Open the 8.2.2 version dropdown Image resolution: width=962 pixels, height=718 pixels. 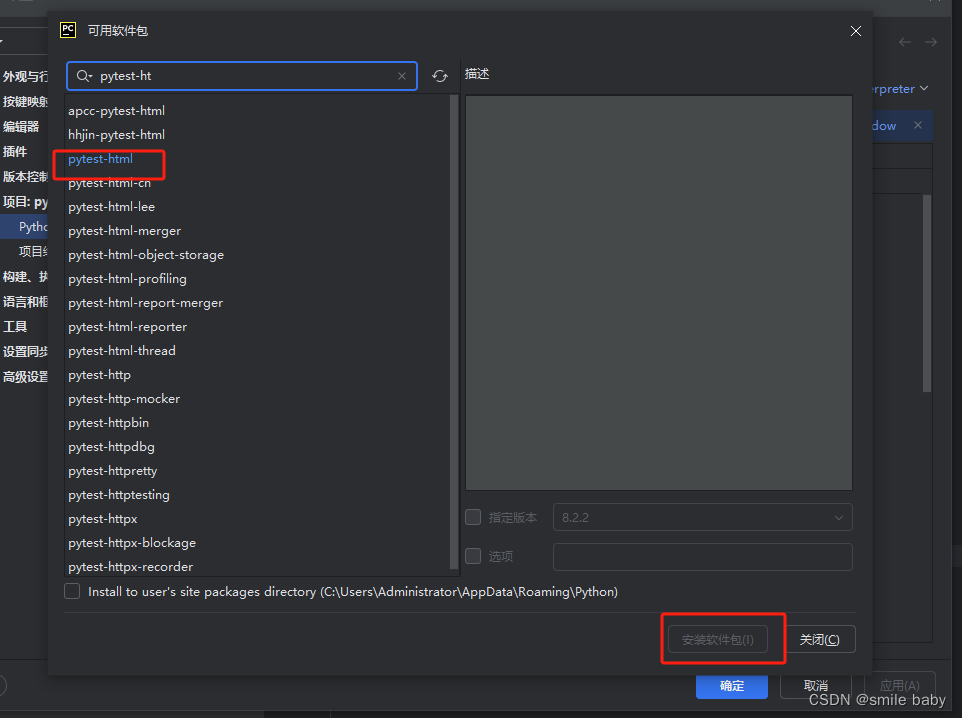pyautogui.click(x=702, y=517)
